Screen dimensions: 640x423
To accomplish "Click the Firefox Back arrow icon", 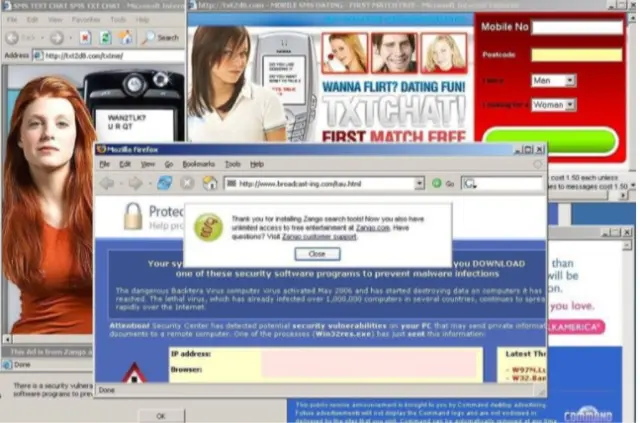I will (107, 183).
